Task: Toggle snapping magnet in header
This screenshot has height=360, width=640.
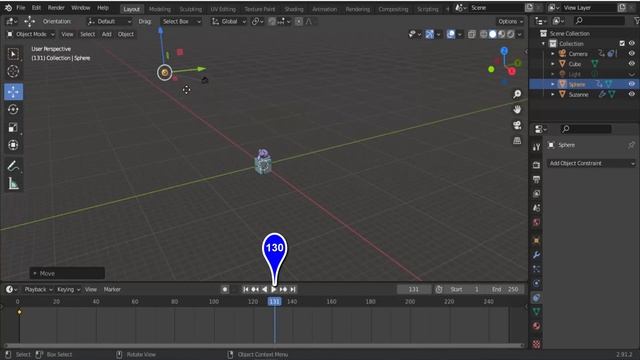Action: (272, 21)
